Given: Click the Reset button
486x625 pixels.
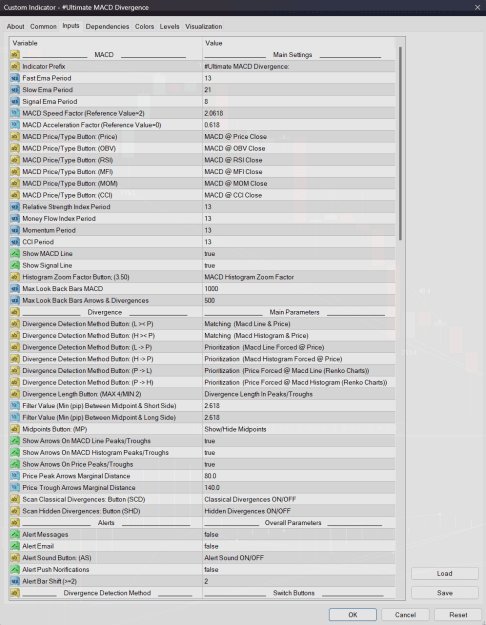Looking at the screenshot, I should click(458, 615).
